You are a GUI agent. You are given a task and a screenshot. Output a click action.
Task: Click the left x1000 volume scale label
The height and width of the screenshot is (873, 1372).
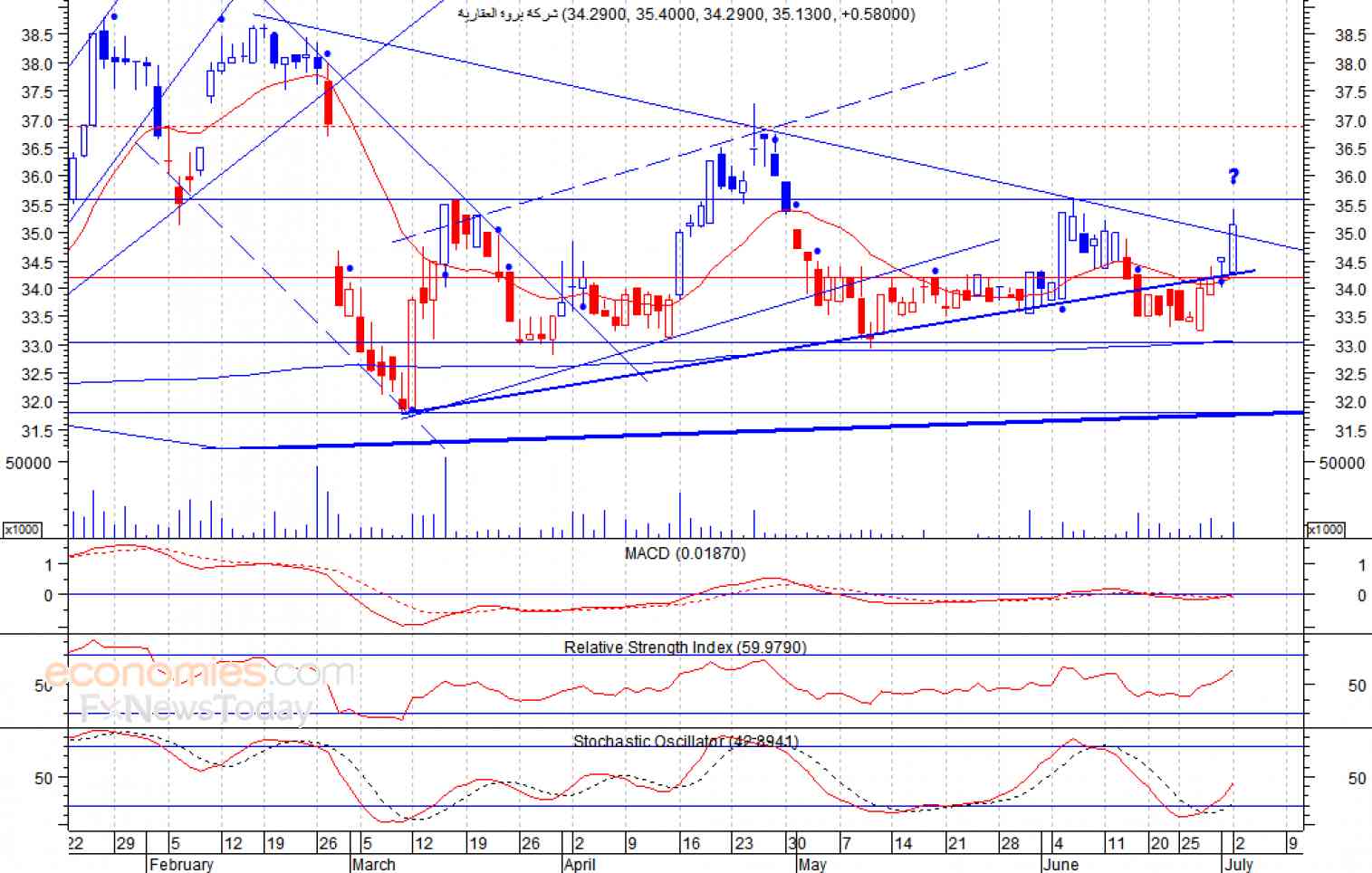click(x=22, y=529)
